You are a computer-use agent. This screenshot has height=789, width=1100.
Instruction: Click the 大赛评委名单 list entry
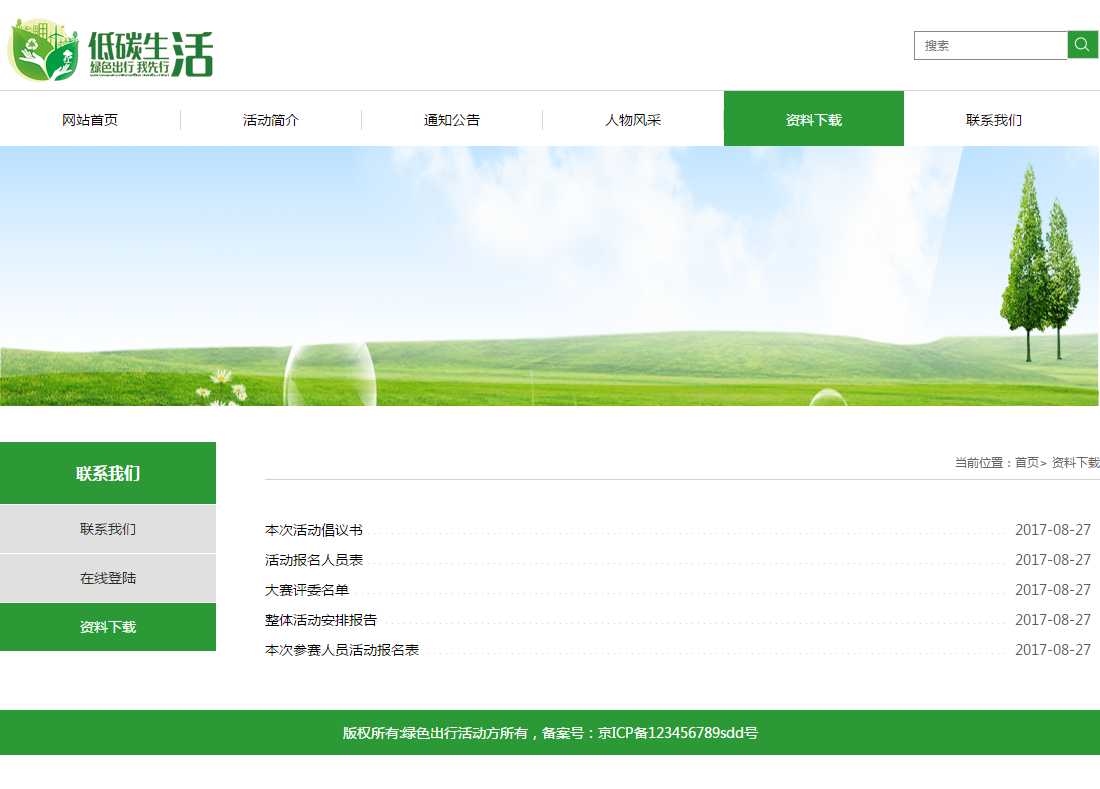coord(307,590)
